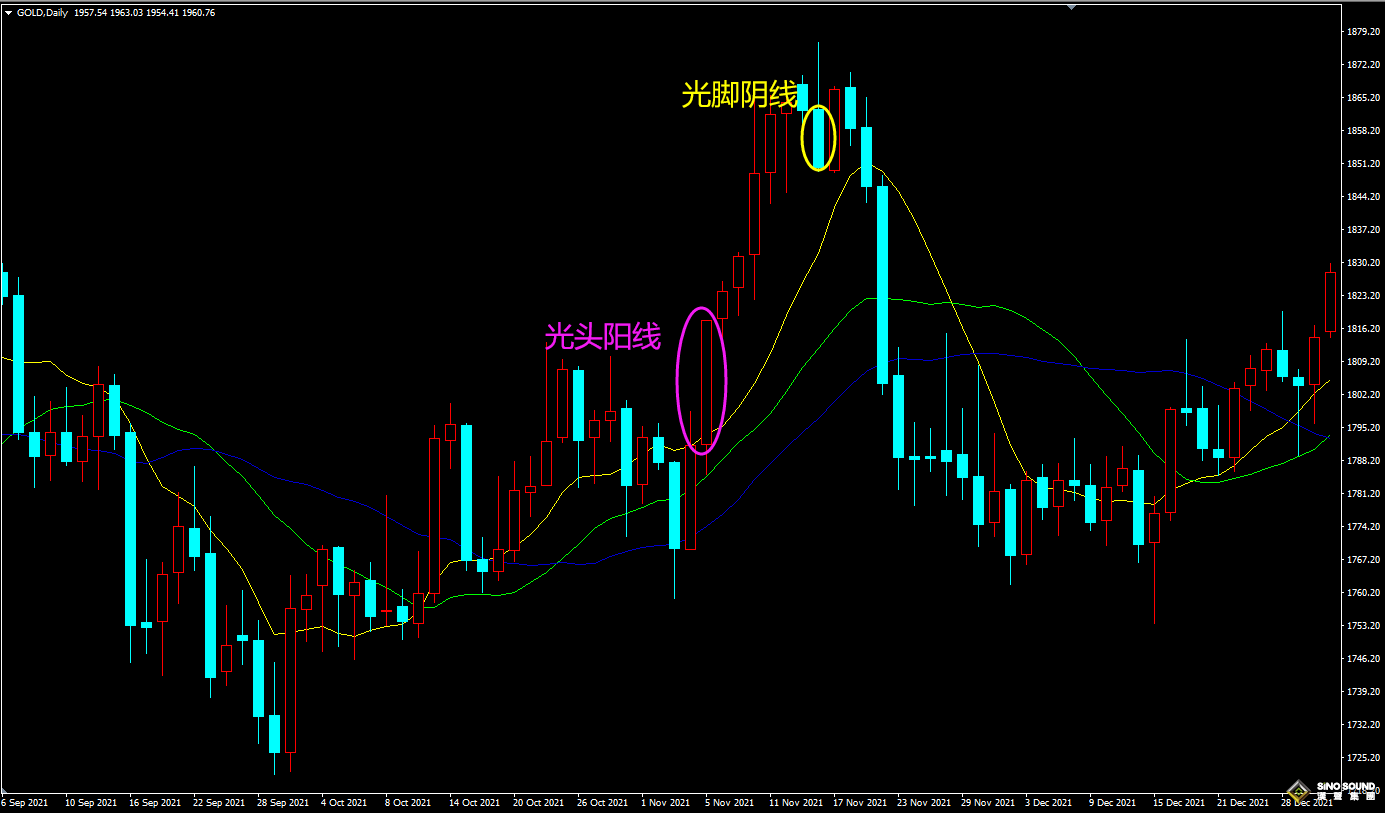1385x813 pixels.
Task: Click the 5 Nov 2021 date label
Action: pyautogui.click(x=729, y=802)
